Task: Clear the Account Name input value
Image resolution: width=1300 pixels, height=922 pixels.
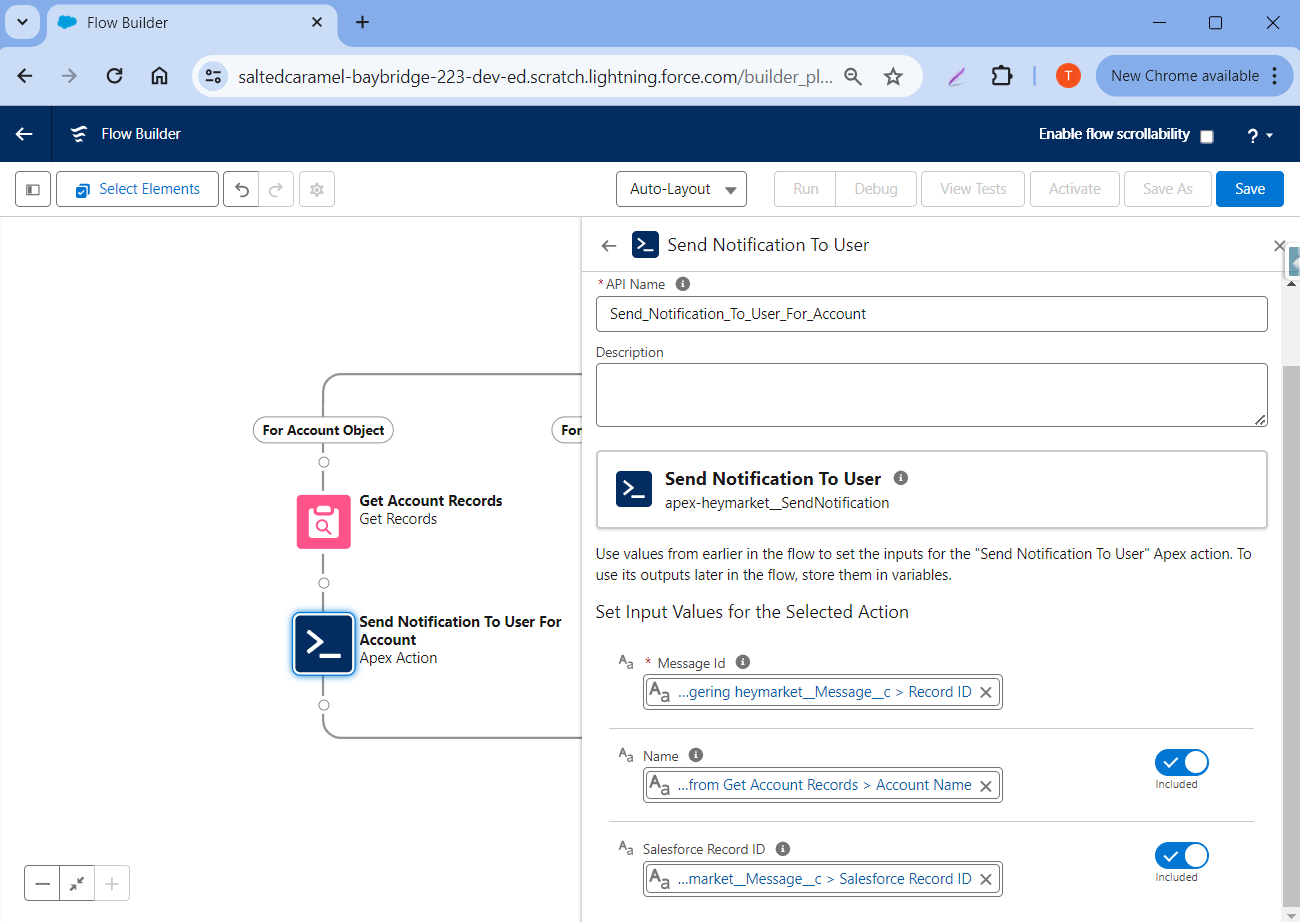Action: tap(986, 785)
